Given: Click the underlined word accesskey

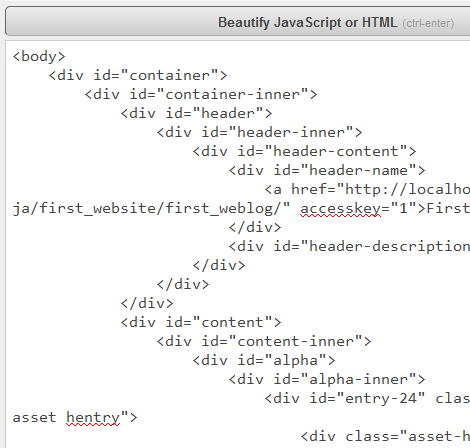Looking at the screenshot, I should [340, 209].
